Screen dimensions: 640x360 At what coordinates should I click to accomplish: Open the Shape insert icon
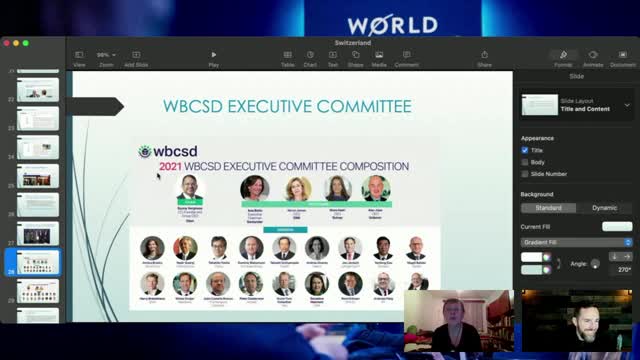(x=356, y=55)
